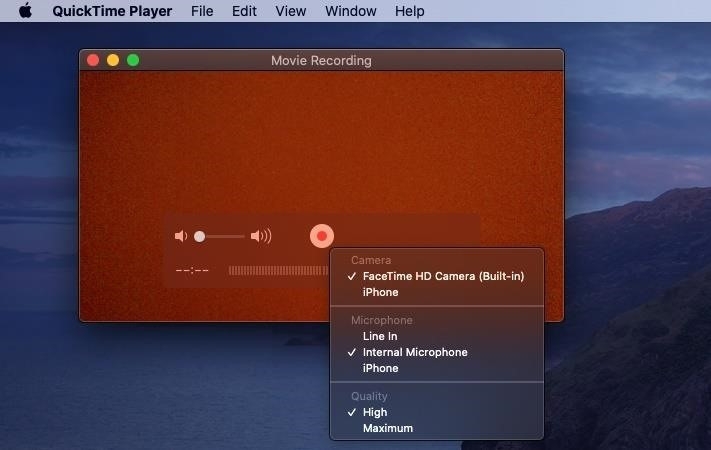Open the QuickTime Player application menu
The height and width of the screenshot is (450, 711).
112,11
